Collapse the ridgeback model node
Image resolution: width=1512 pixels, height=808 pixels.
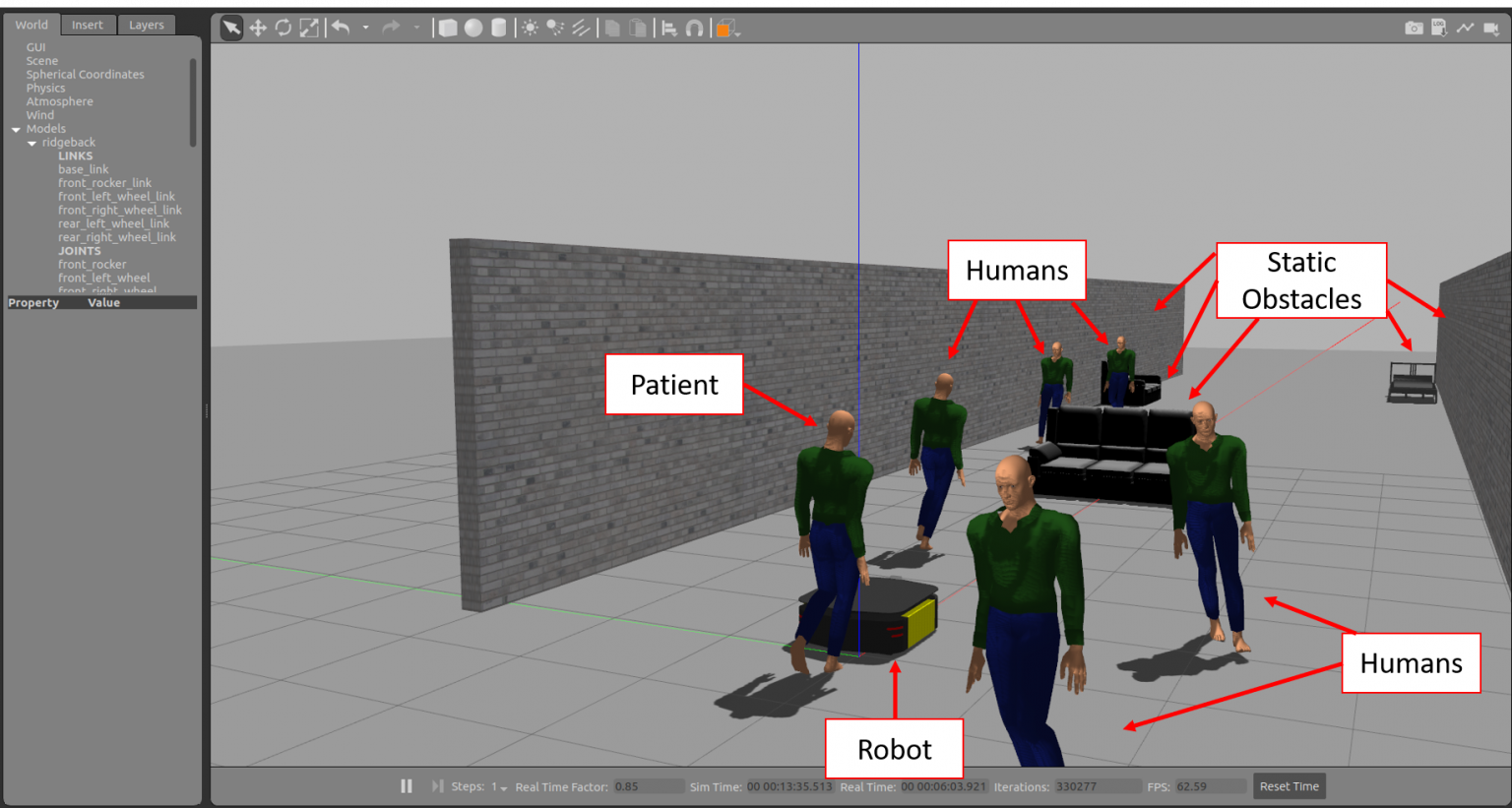pyautogui.click(x=32, y=144)
